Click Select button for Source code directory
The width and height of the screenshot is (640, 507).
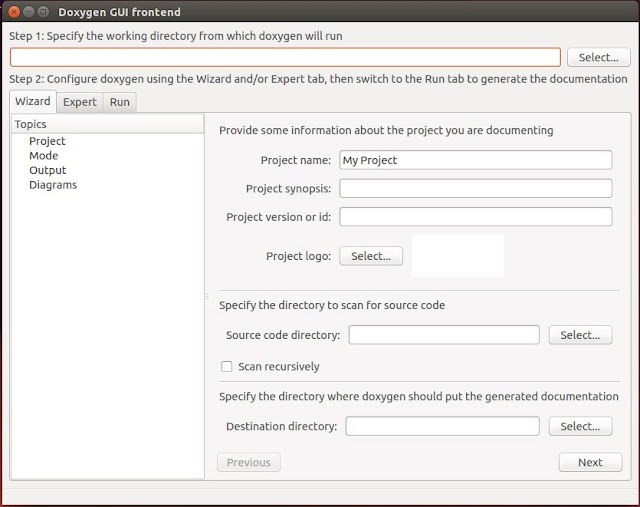click(x=580, y=335)
